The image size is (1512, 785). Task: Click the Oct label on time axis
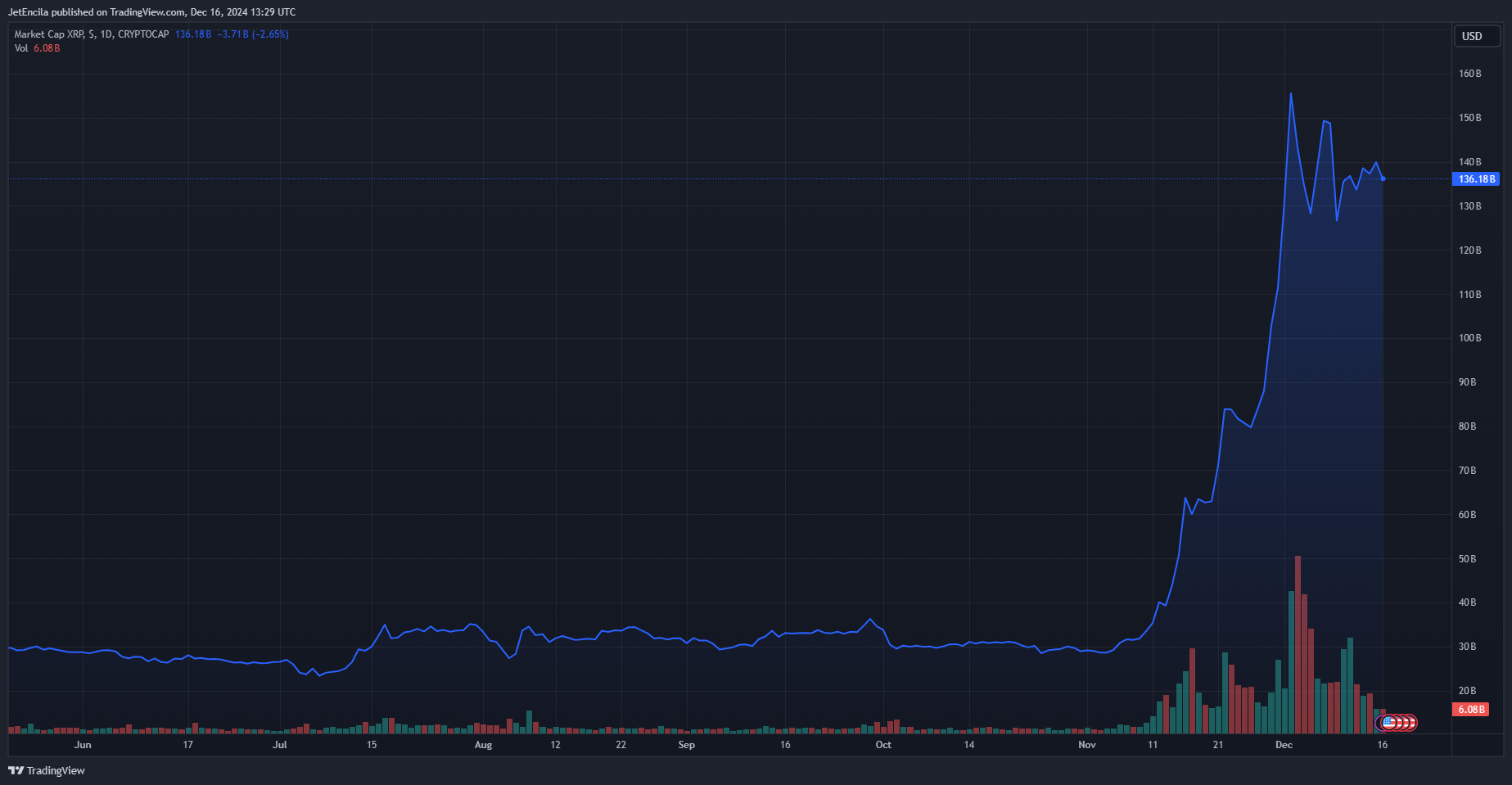tap(883, 745)
